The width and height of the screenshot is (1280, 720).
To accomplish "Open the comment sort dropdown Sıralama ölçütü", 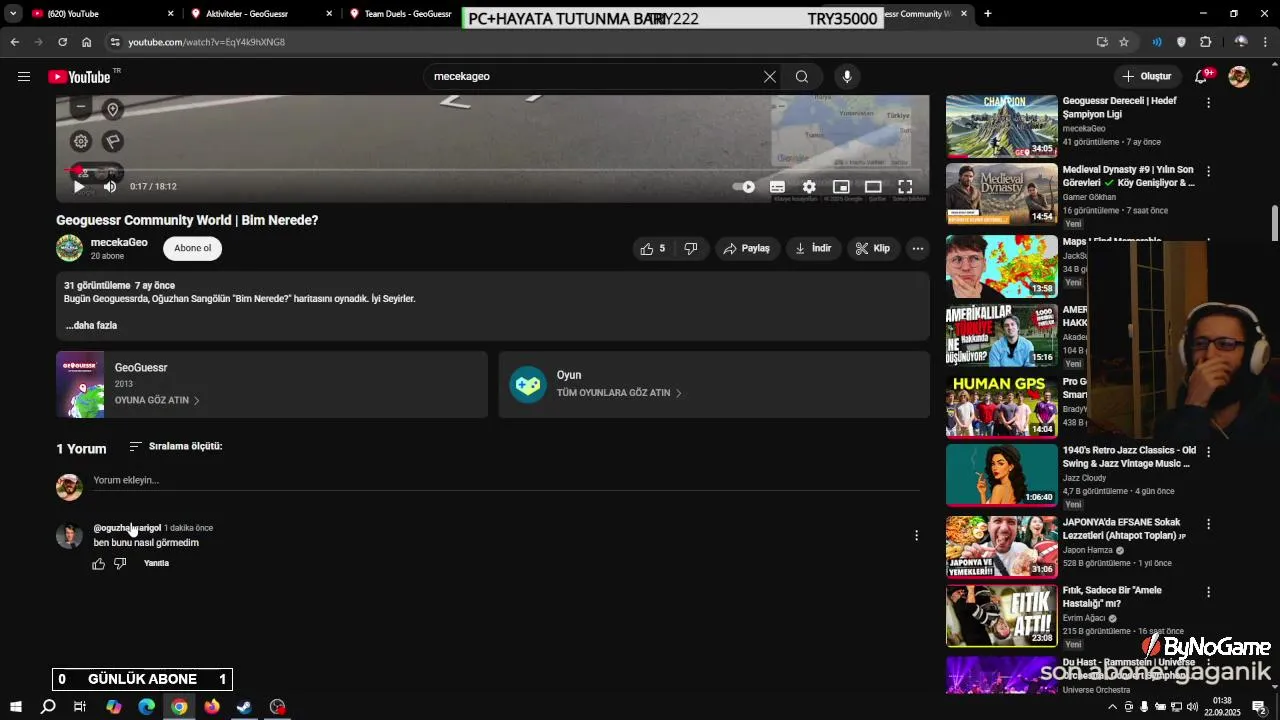I will click(x=176, y=446).
